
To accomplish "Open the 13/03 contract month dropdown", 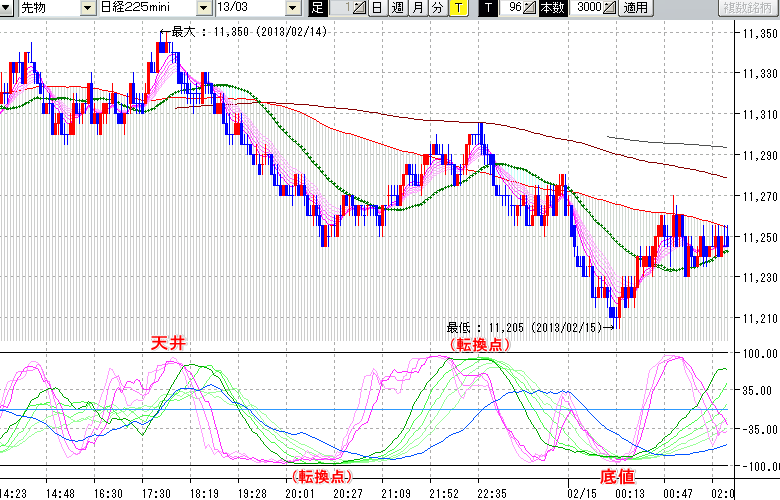I will point(293,8).
